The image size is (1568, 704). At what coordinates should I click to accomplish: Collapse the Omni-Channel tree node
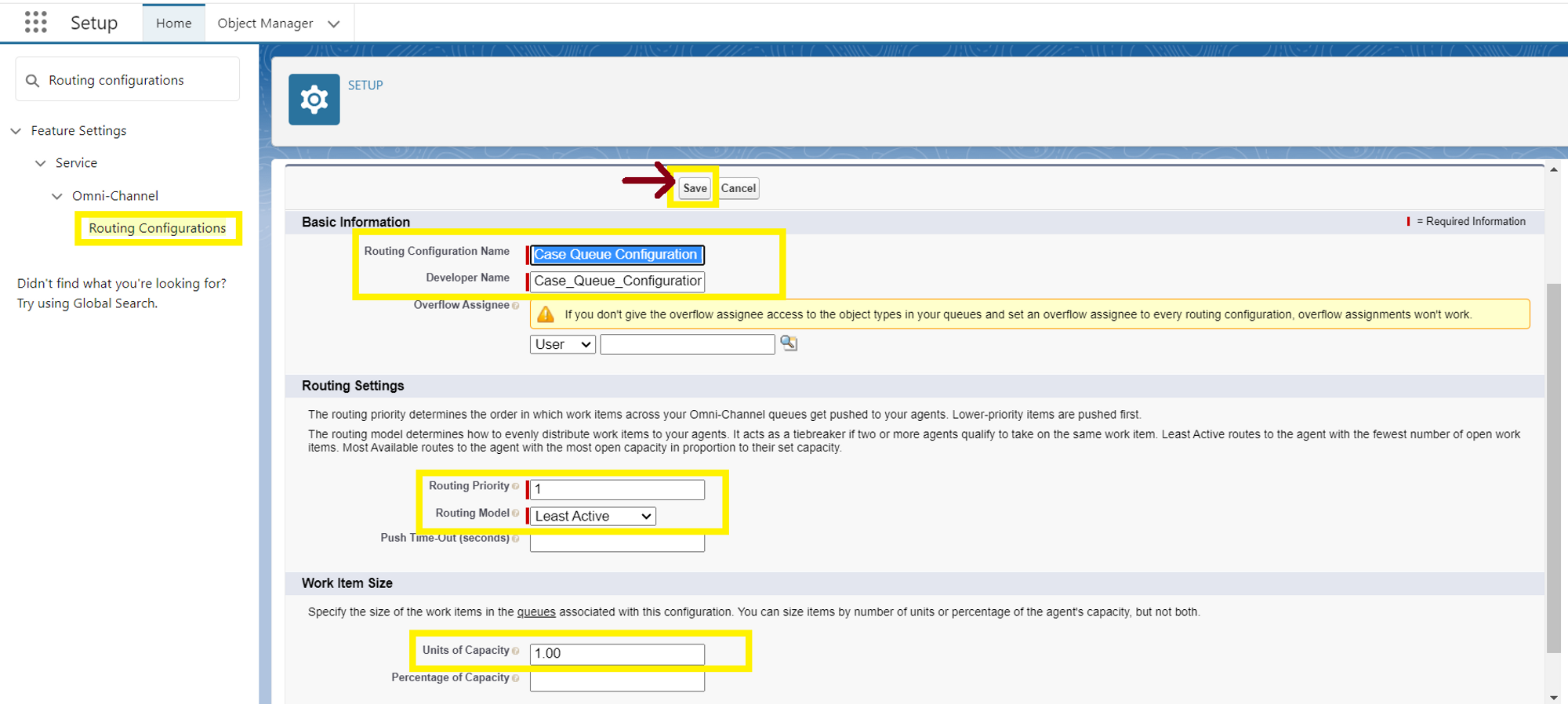click(57, 196)
